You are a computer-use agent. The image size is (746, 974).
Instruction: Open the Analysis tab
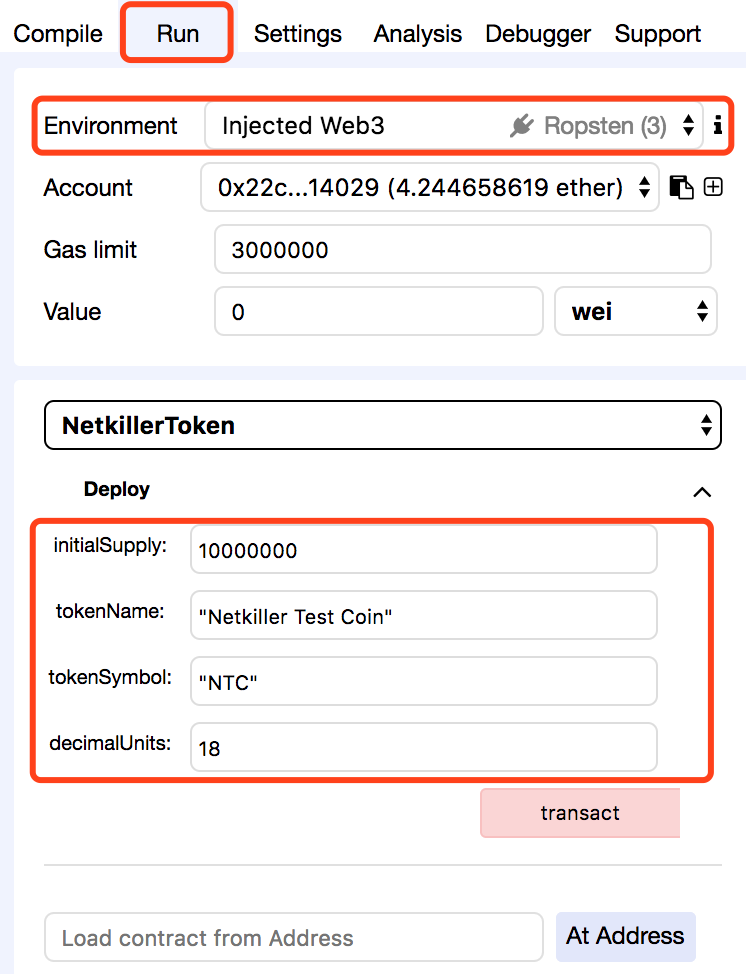click(418, 34)
